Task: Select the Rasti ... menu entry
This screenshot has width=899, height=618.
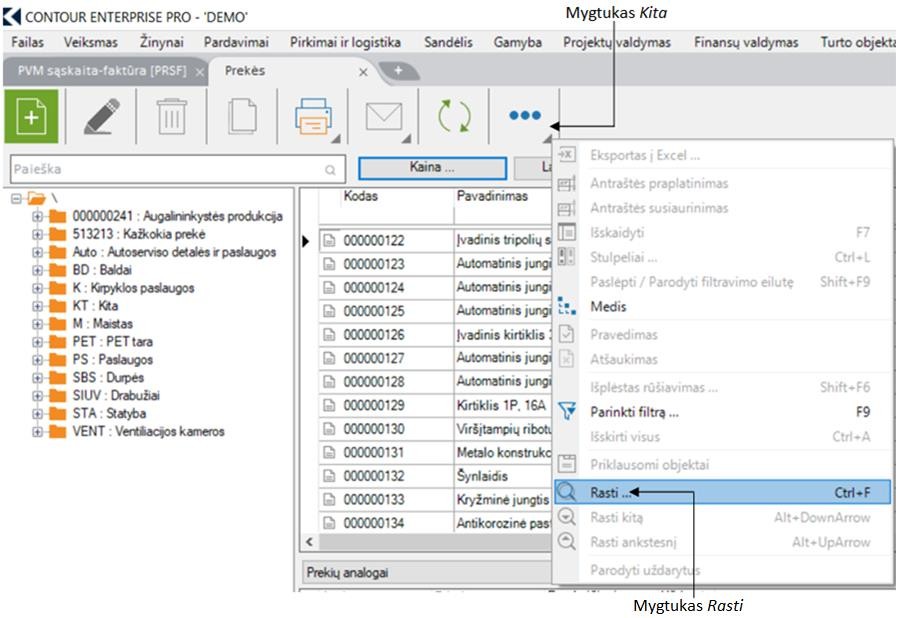Action: point(722,492)
